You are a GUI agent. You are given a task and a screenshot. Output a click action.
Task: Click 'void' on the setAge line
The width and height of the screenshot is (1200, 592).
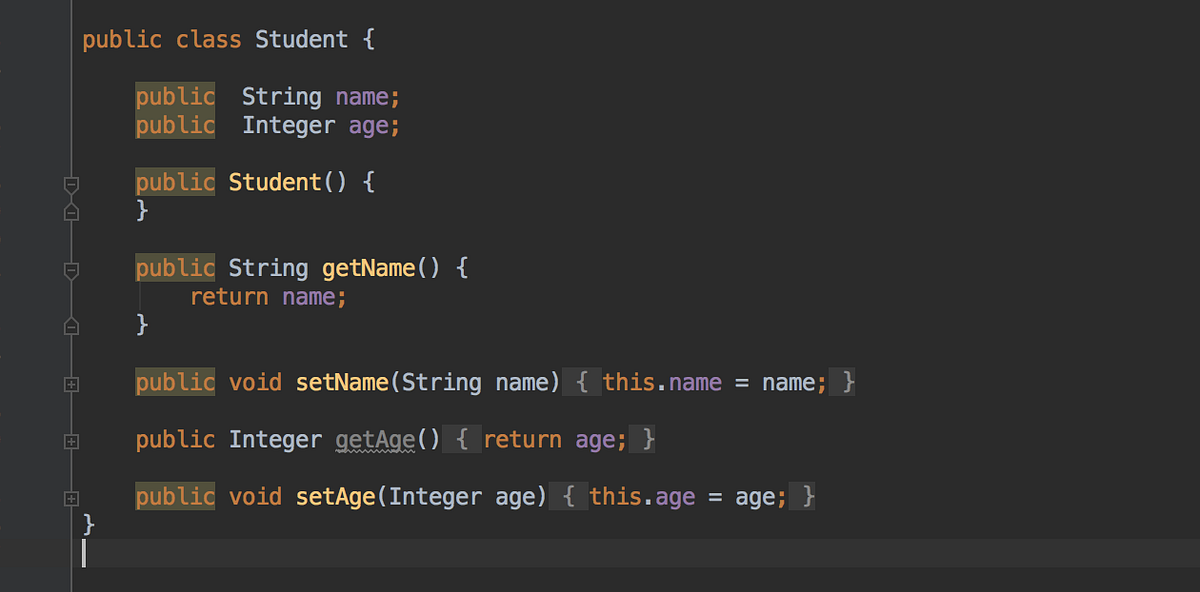255,496
